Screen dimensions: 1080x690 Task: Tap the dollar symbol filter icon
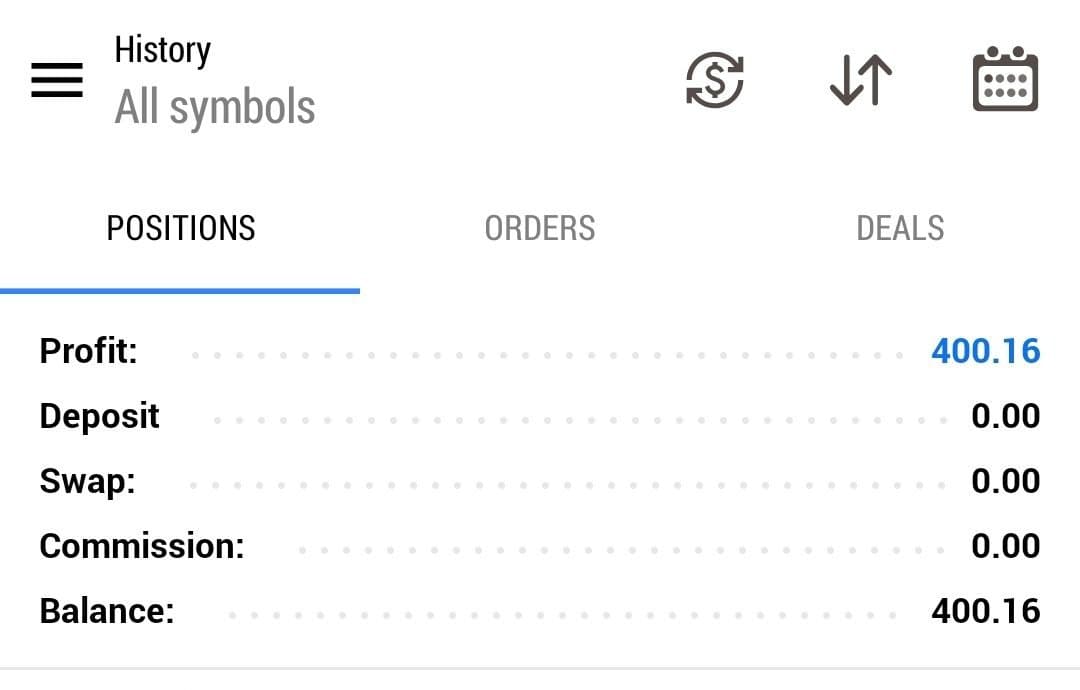coord(714,80)
